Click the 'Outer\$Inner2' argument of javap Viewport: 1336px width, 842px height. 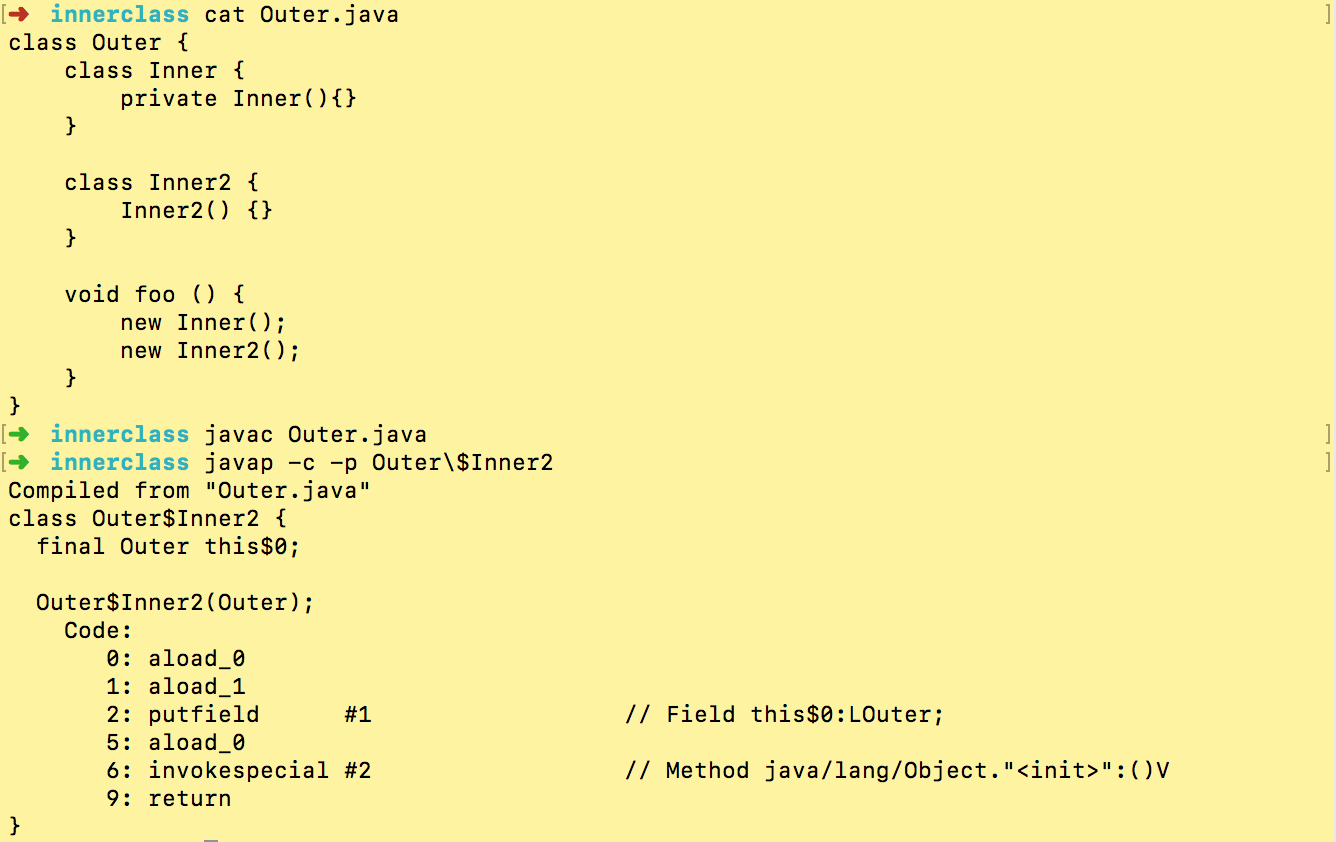pyautogui.click(x=462, y=462)
